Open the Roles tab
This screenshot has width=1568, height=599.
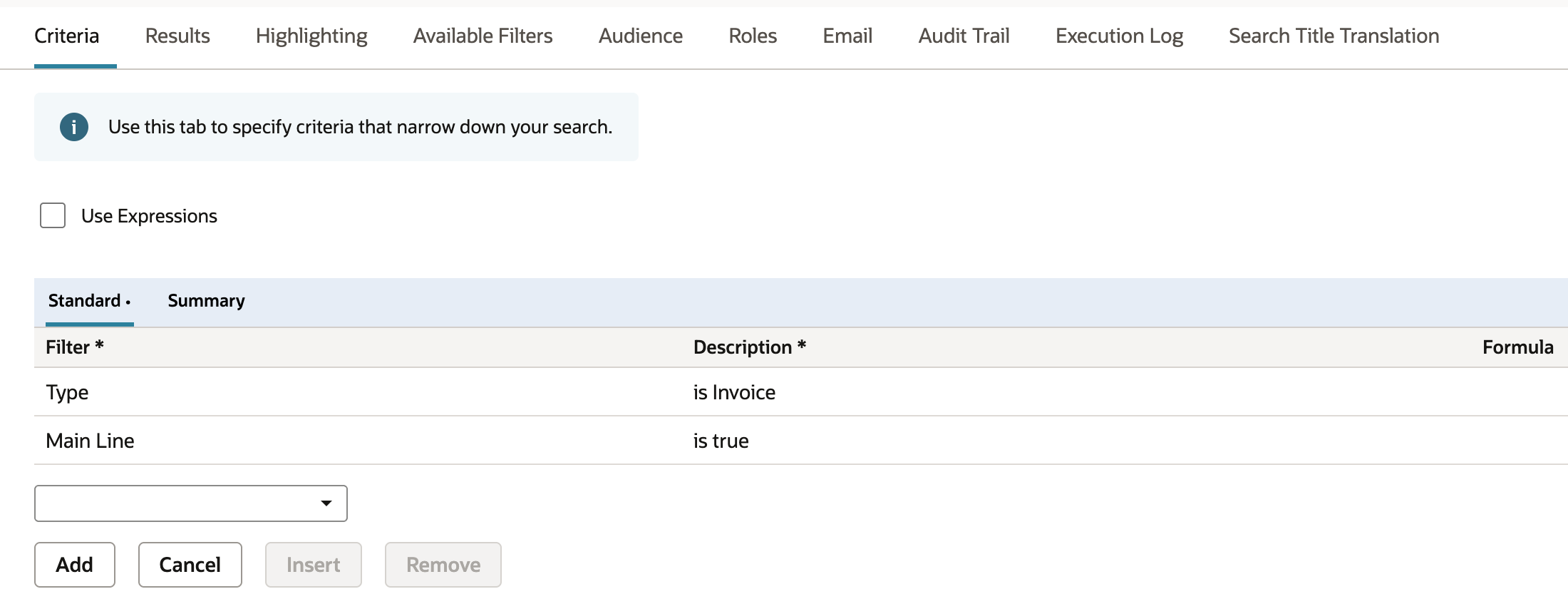coord(753,36)
